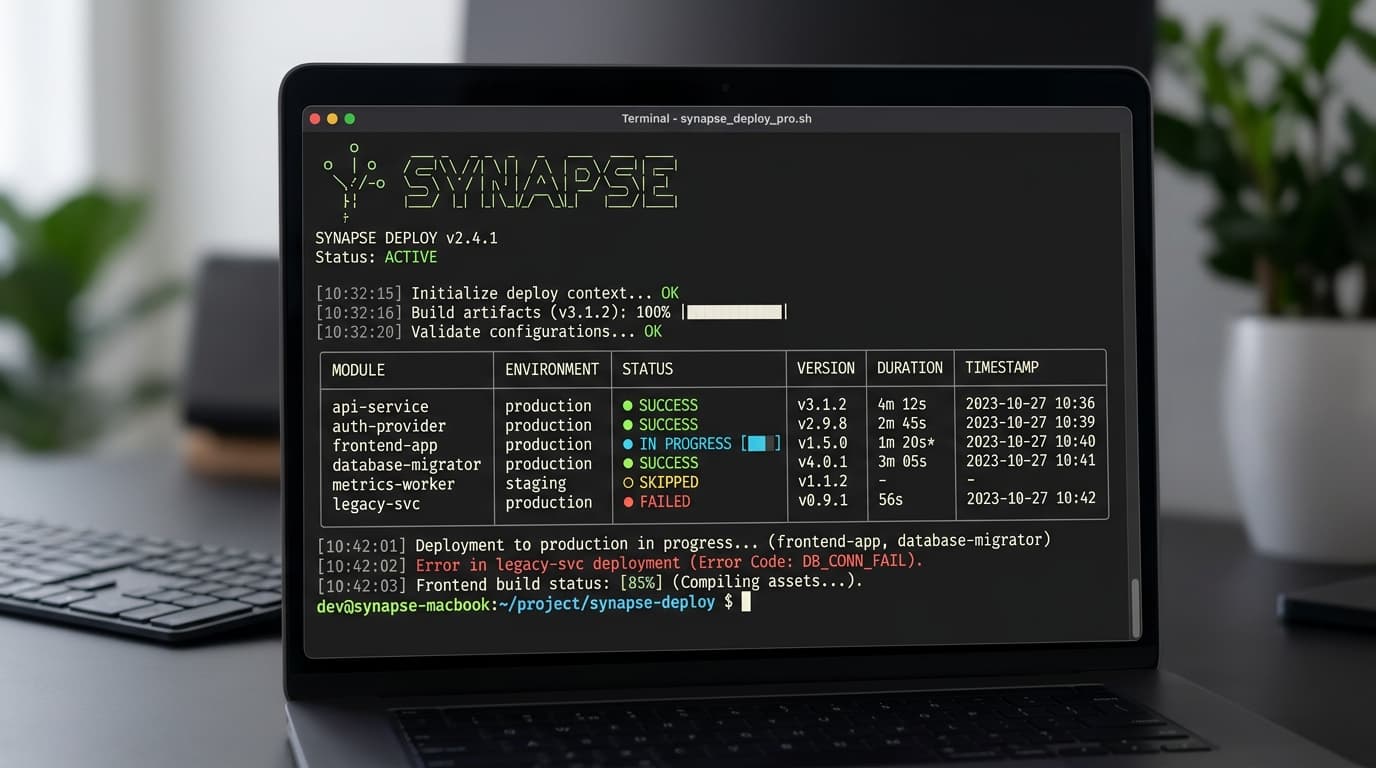Click the ACTIVE status value
This screenshot has width=1376, height=768.
pyautogui.click(x=411, y=257)
